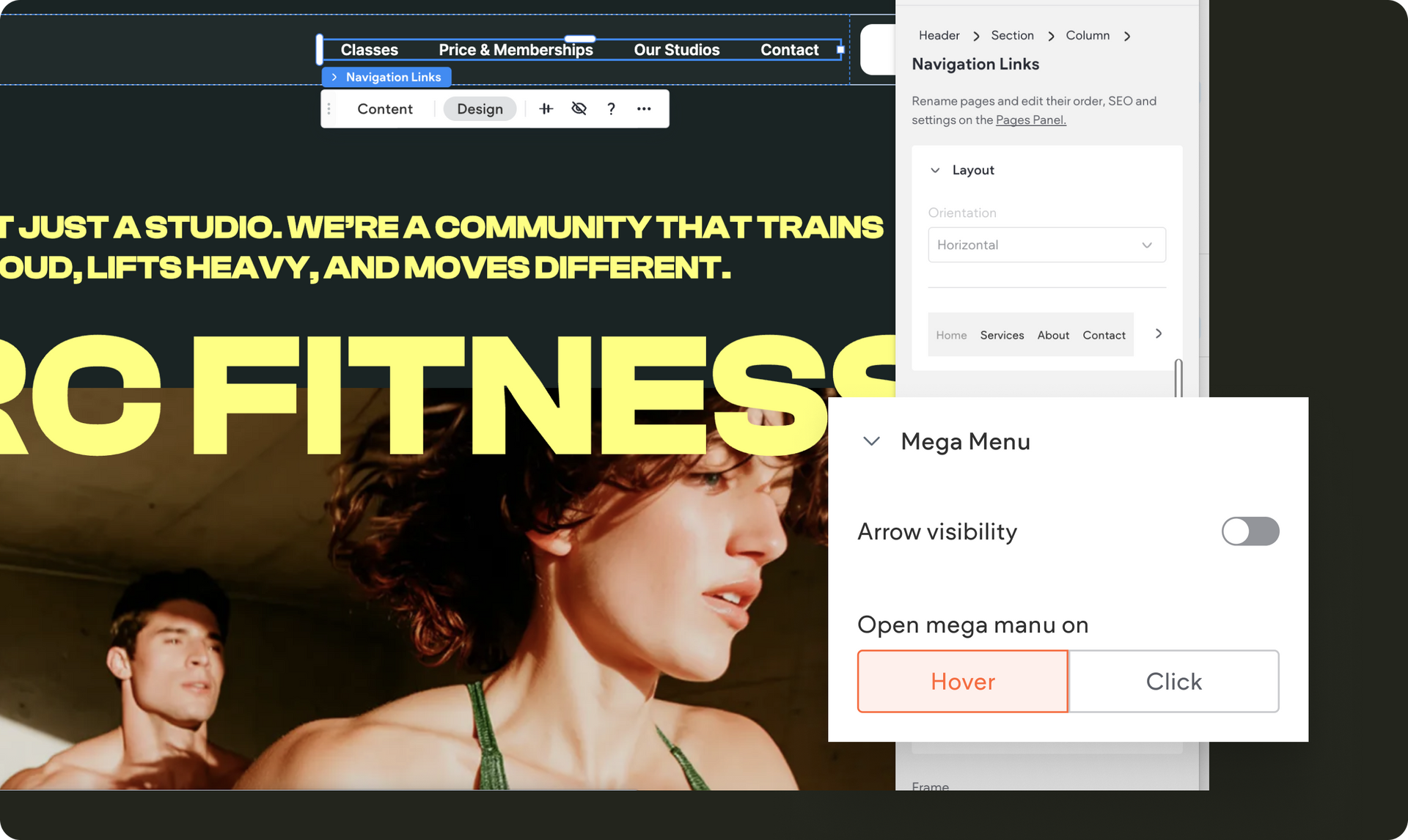The height and width of the screenshot is (840, 1408).
Task: Click the chevron after Column breadcrumb
Action: tap(1127, 36)
